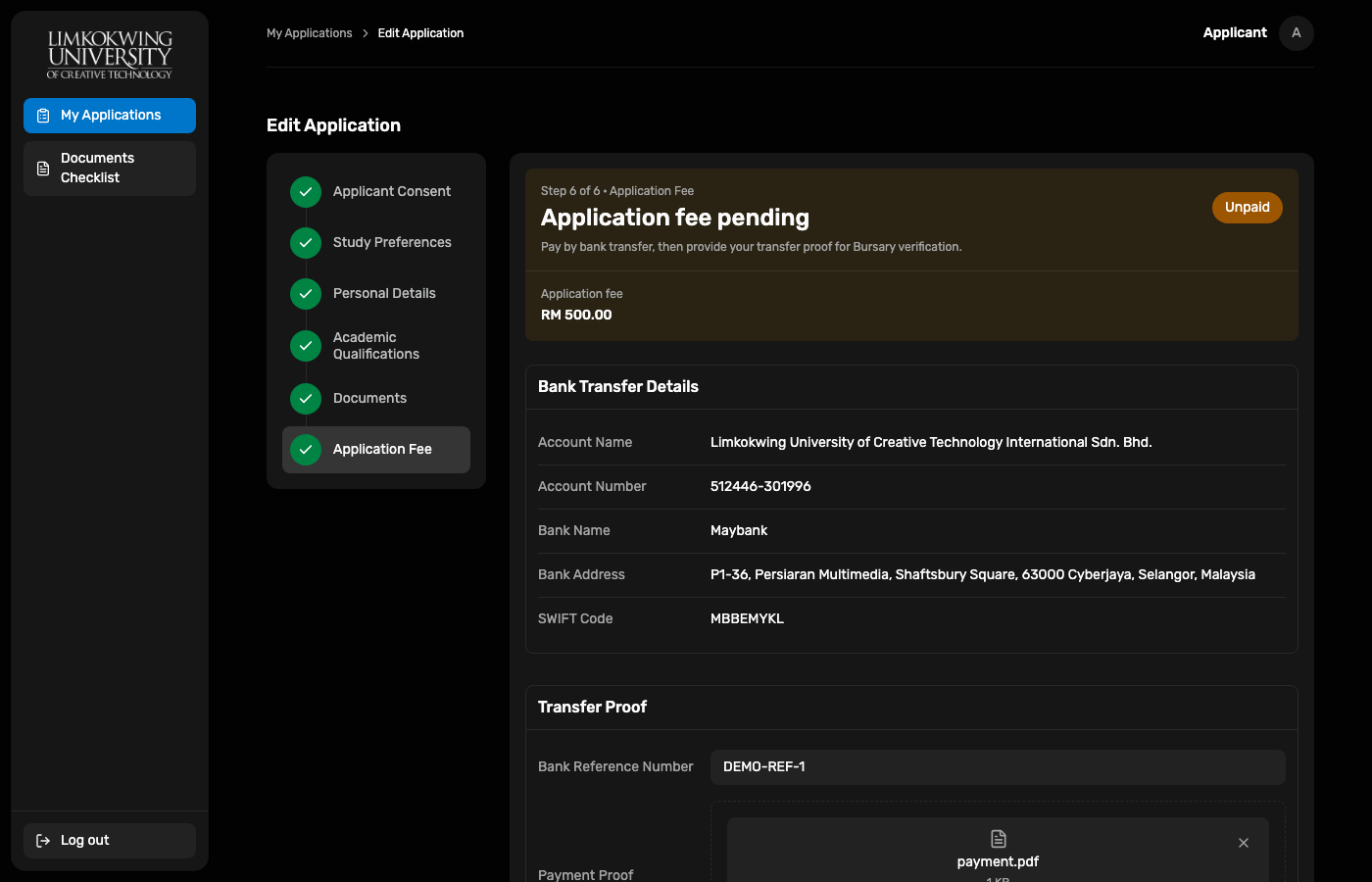Viewport: 1372px width, 882px height.
Task: Go to the Documents step
Action: point(376,399)
